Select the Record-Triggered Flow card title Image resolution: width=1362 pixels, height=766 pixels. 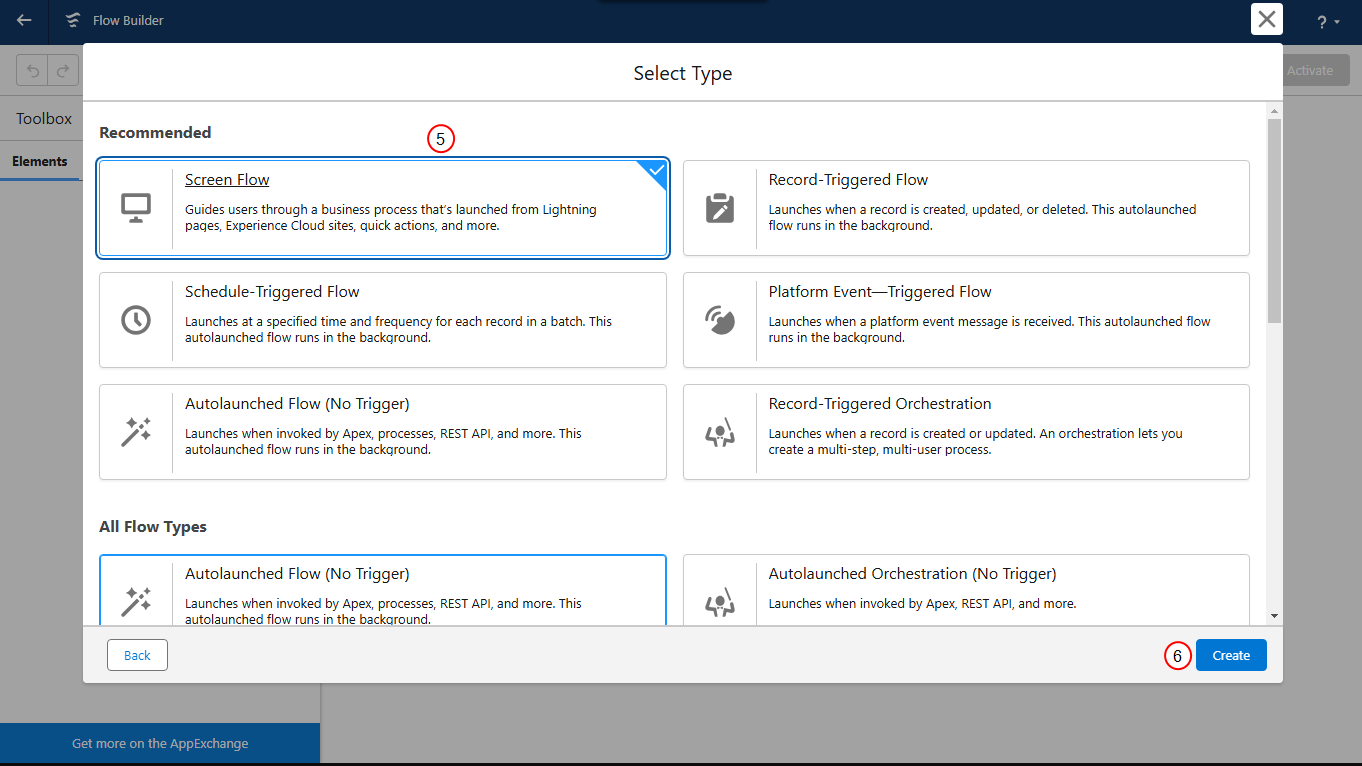pyautogui.click(x=848, y=180)
